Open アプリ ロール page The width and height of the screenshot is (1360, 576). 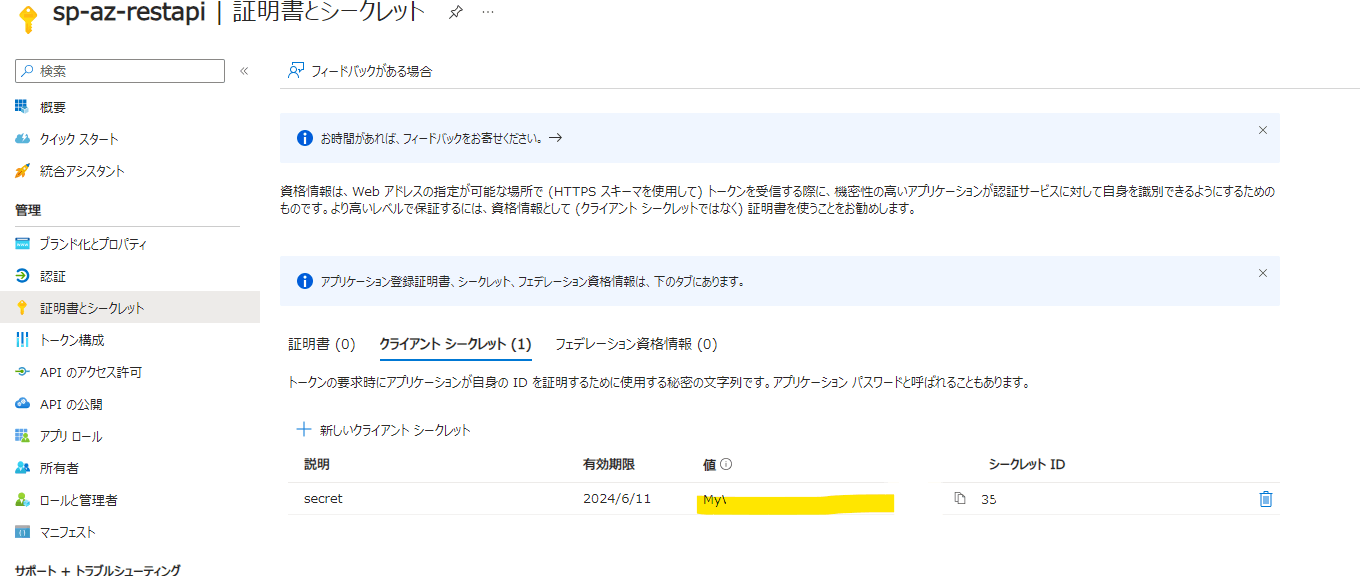(x=70, y=436)
